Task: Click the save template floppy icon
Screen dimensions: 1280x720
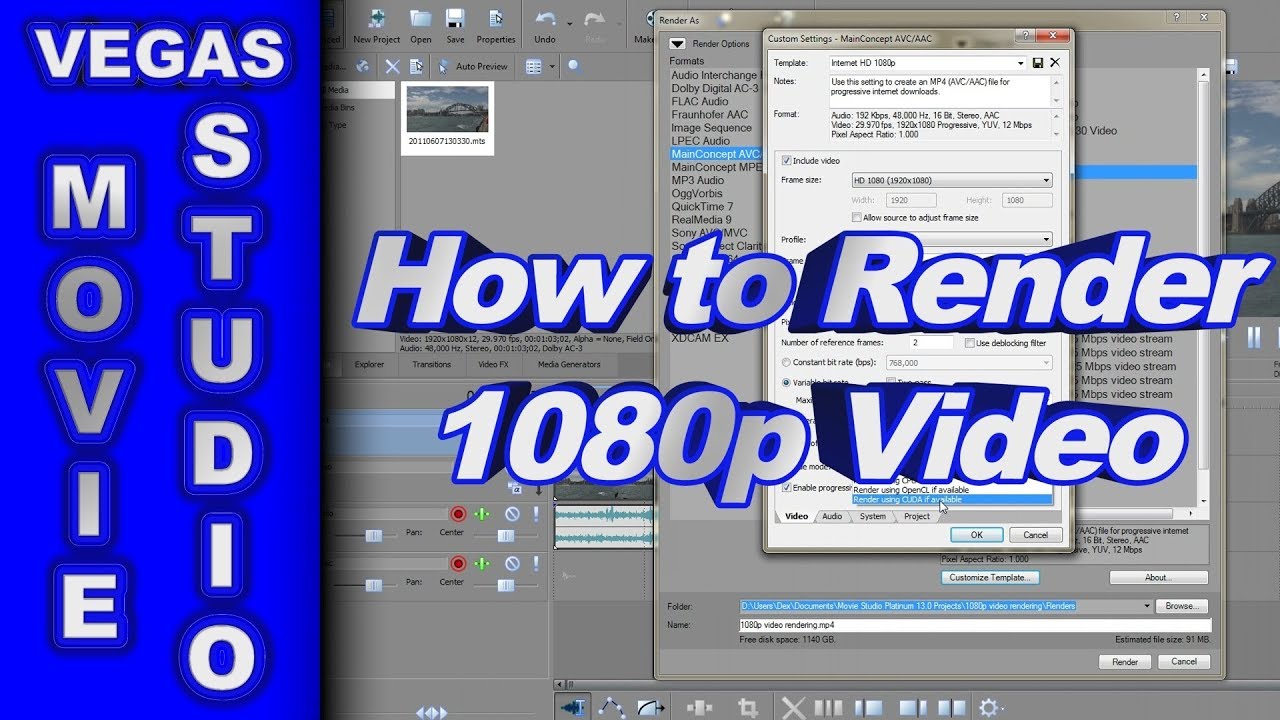Action: point(1038,63)
